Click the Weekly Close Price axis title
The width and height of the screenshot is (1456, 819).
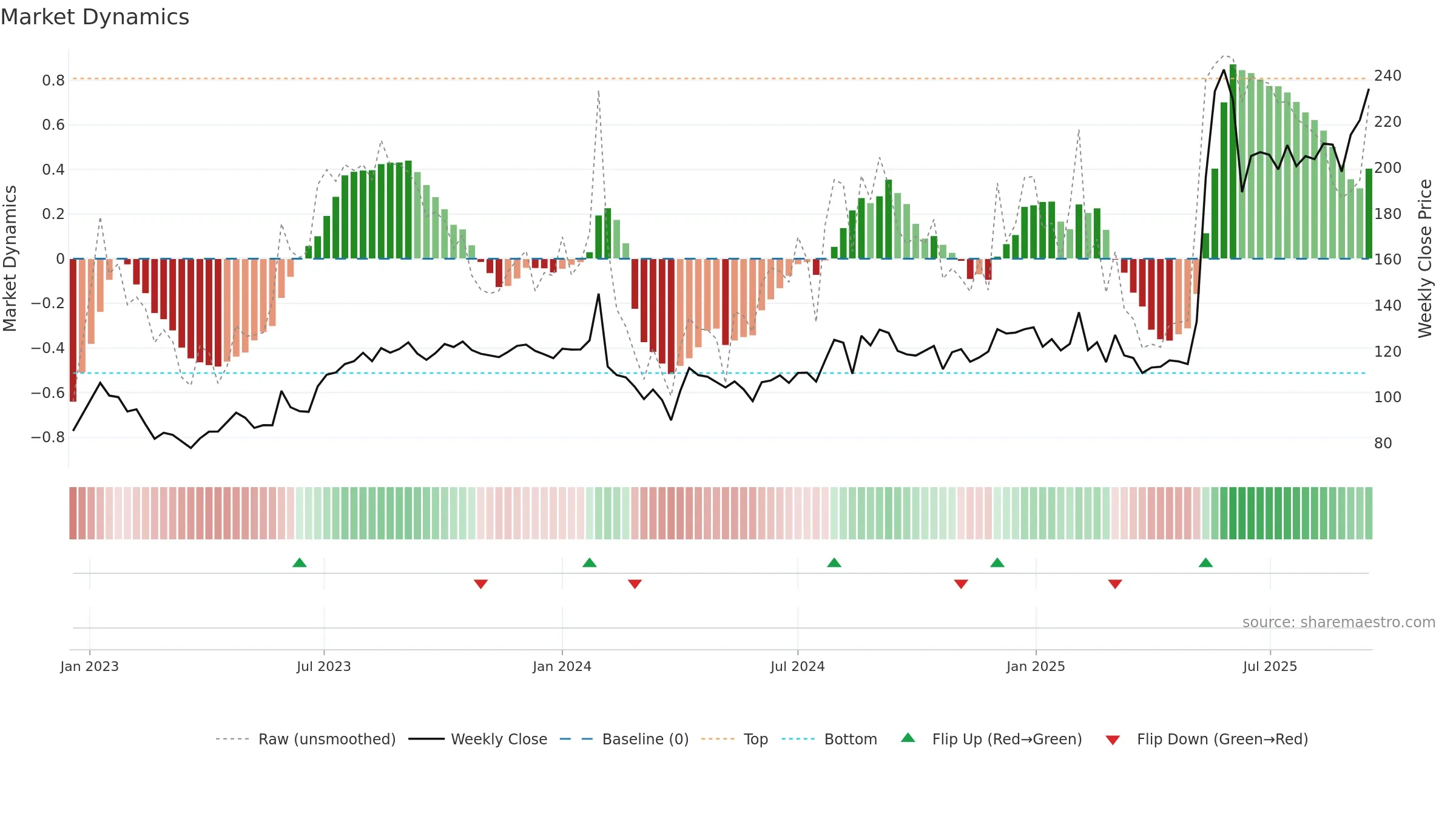pos(1425,258)
